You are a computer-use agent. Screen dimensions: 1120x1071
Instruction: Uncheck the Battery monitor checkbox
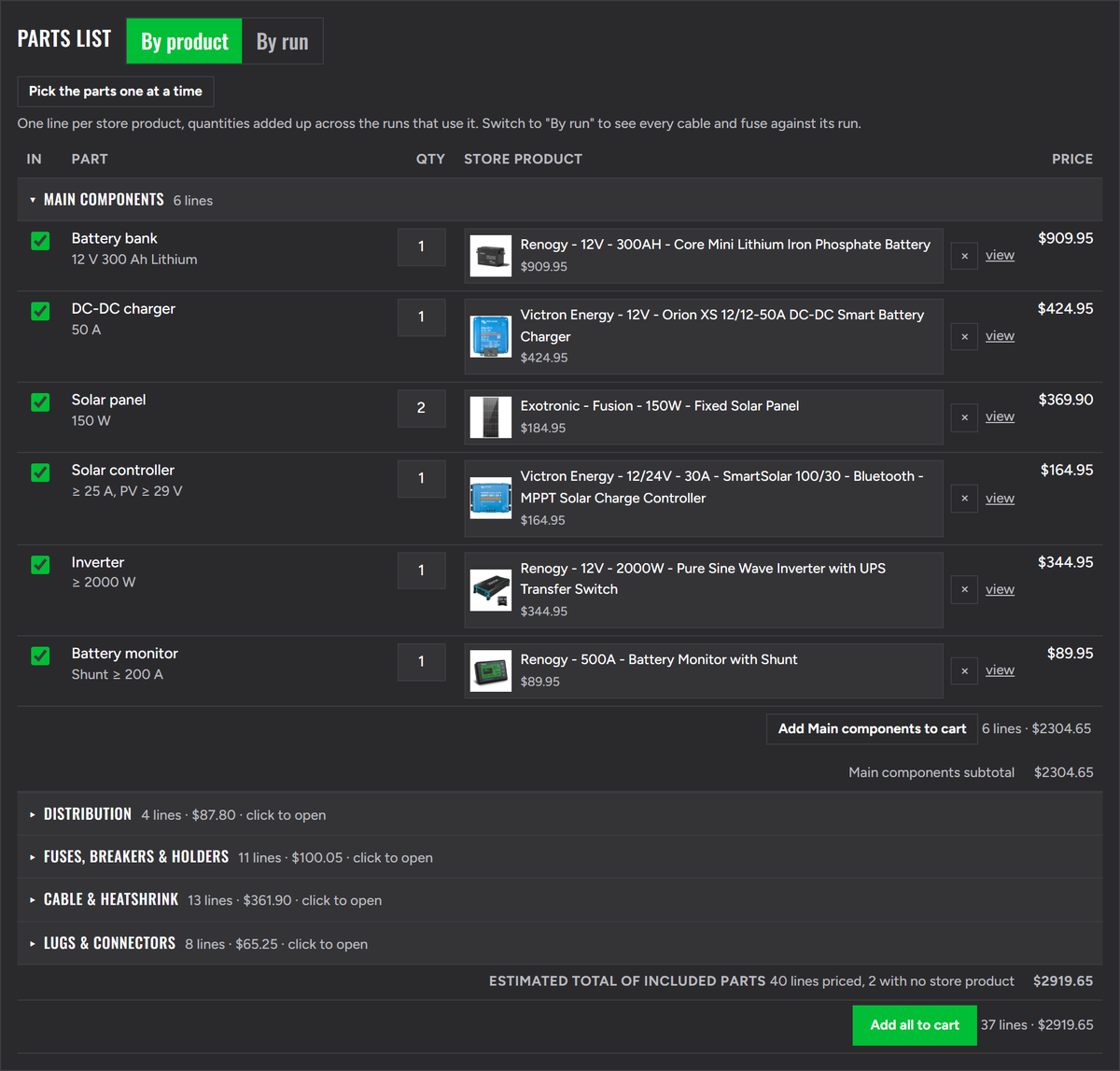click(x=40, y=656)
